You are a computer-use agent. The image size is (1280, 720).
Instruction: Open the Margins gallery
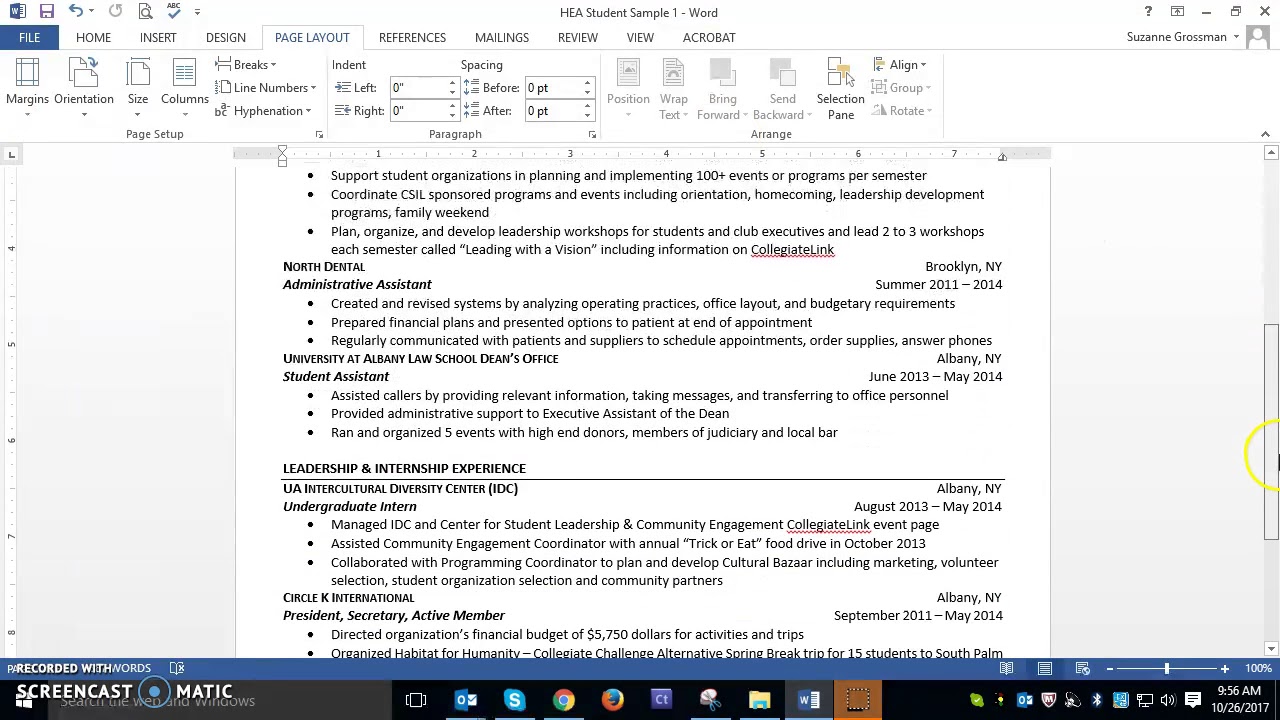[x=27, y=88]
